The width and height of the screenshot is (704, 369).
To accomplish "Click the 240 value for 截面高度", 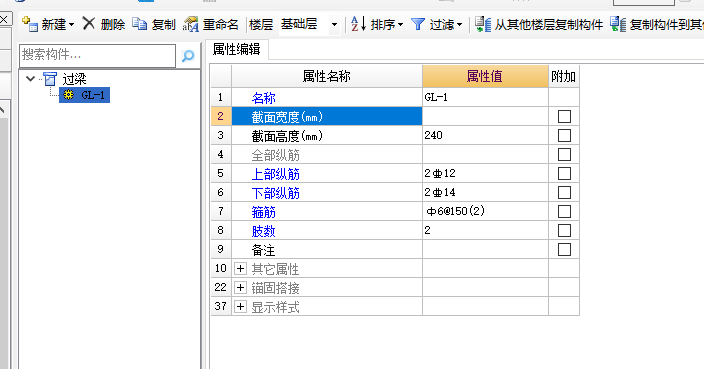I will click(433, 135).
